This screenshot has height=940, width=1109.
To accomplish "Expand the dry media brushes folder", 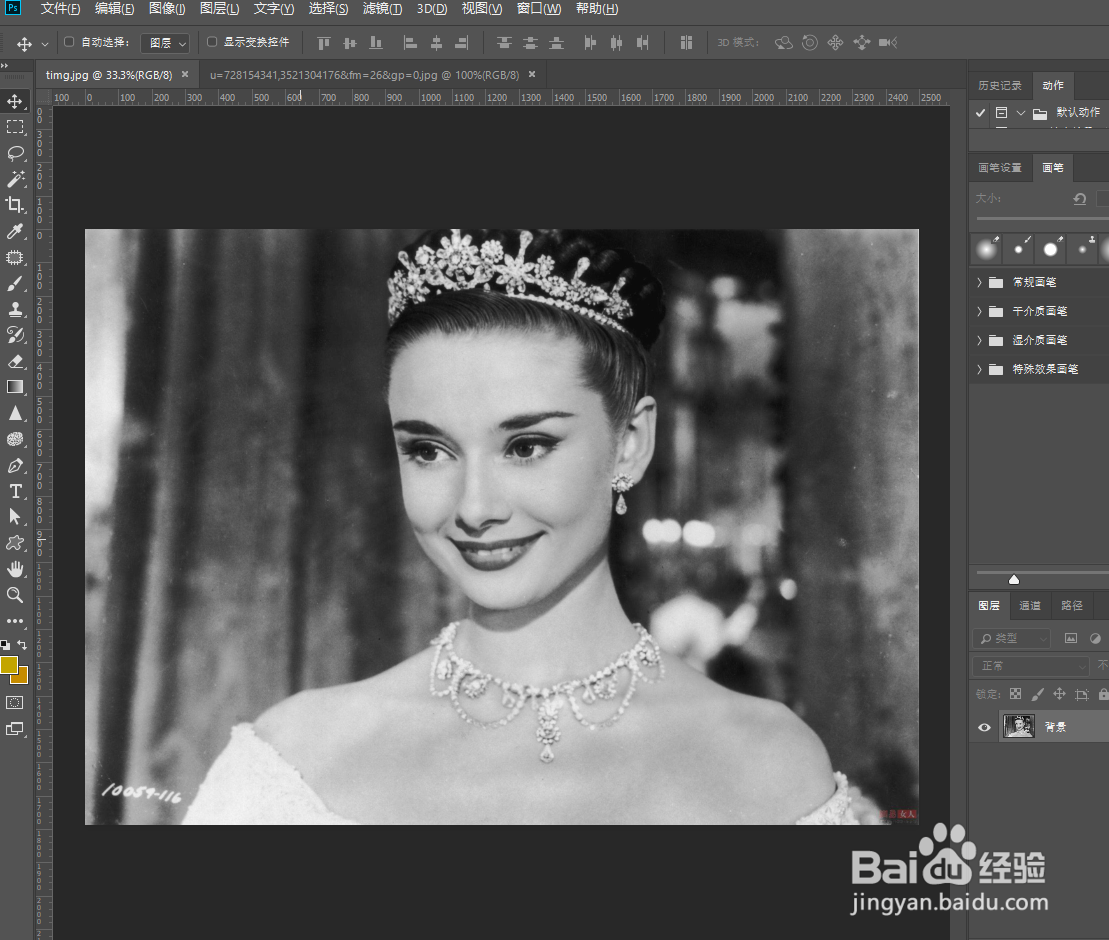I will [980, 311].
